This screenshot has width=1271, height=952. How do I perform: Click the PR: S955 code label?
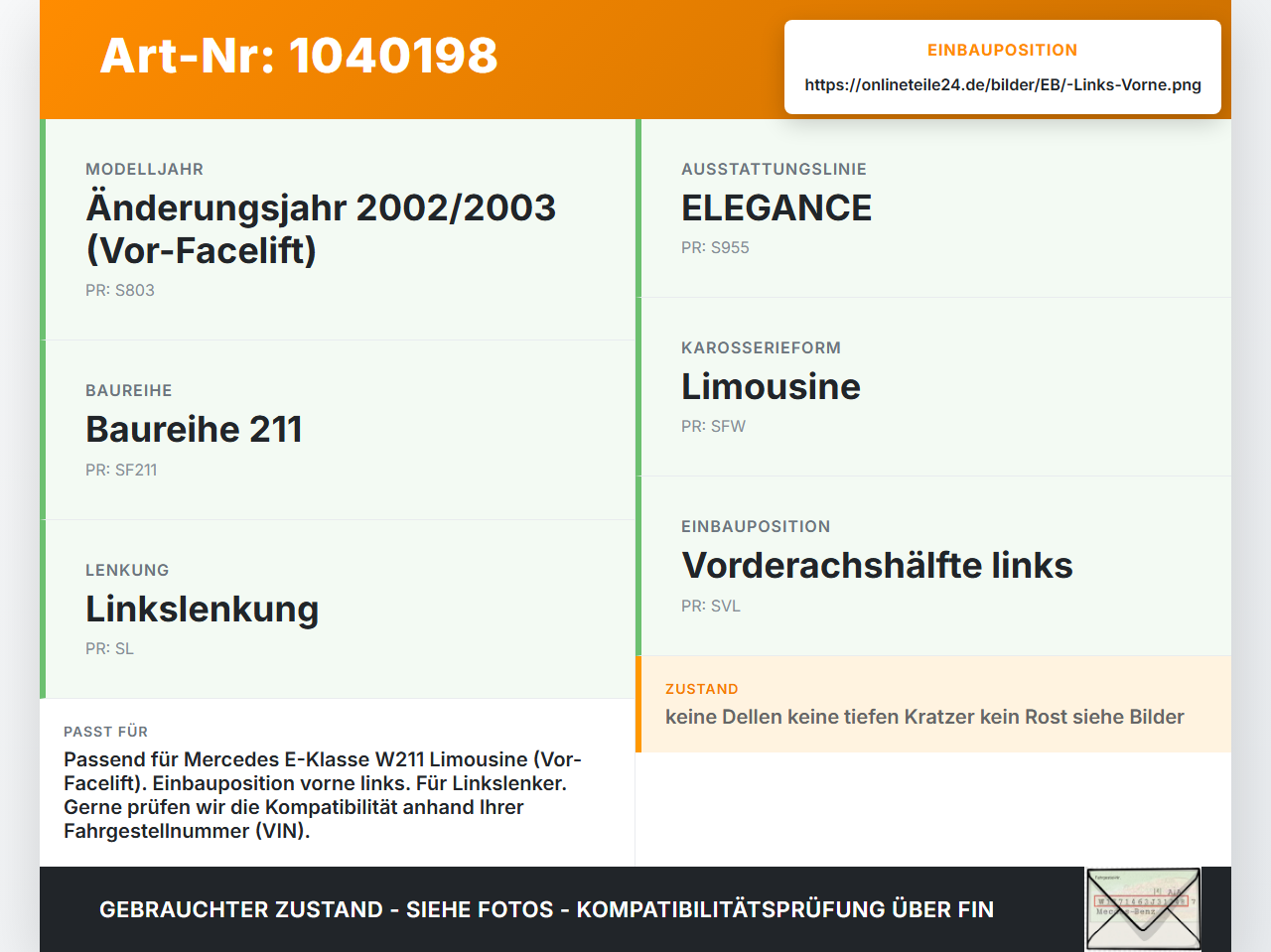tap(715, 247)
